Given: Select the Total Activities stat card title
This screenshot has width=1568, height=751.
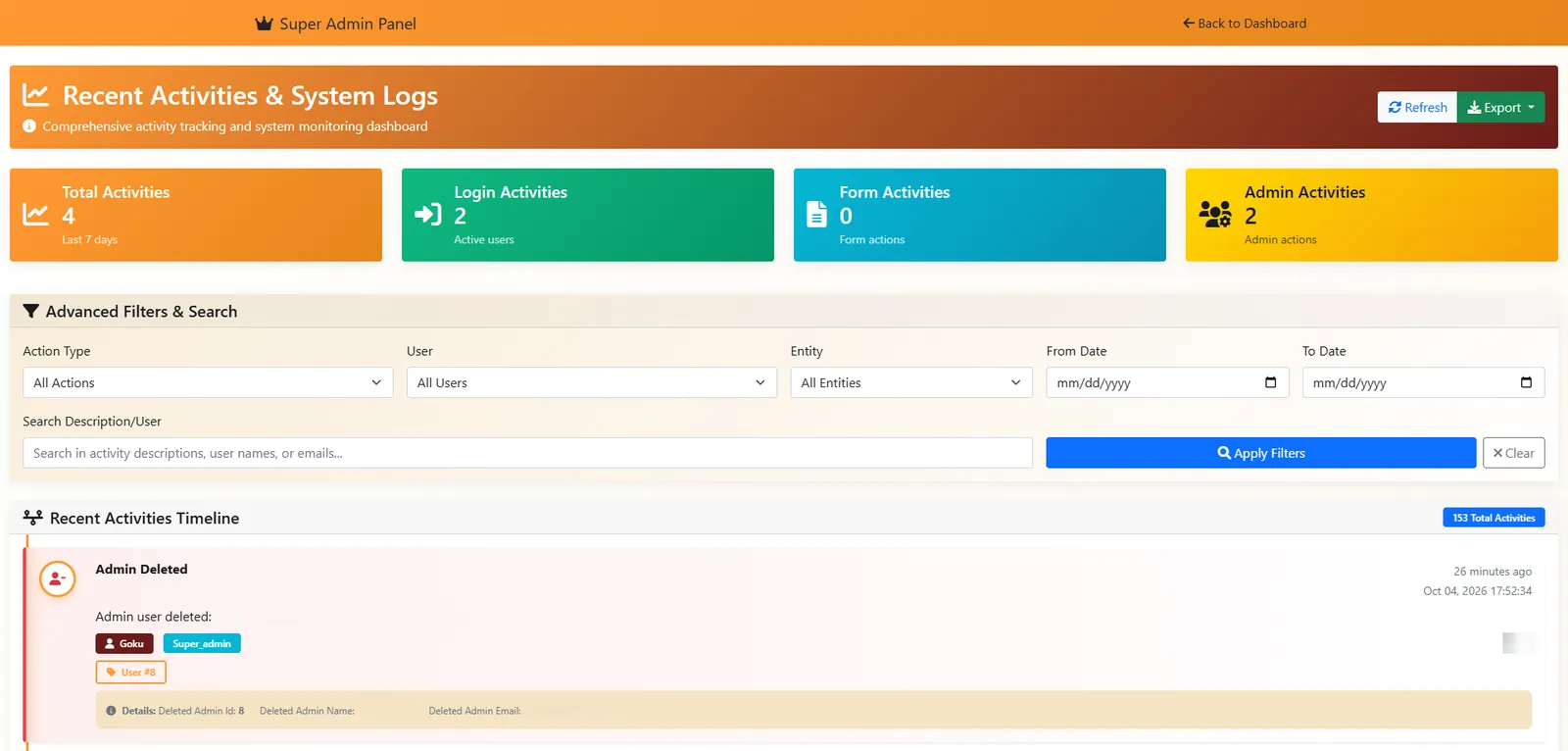Looking at the screenshot, I should [116, 192].
